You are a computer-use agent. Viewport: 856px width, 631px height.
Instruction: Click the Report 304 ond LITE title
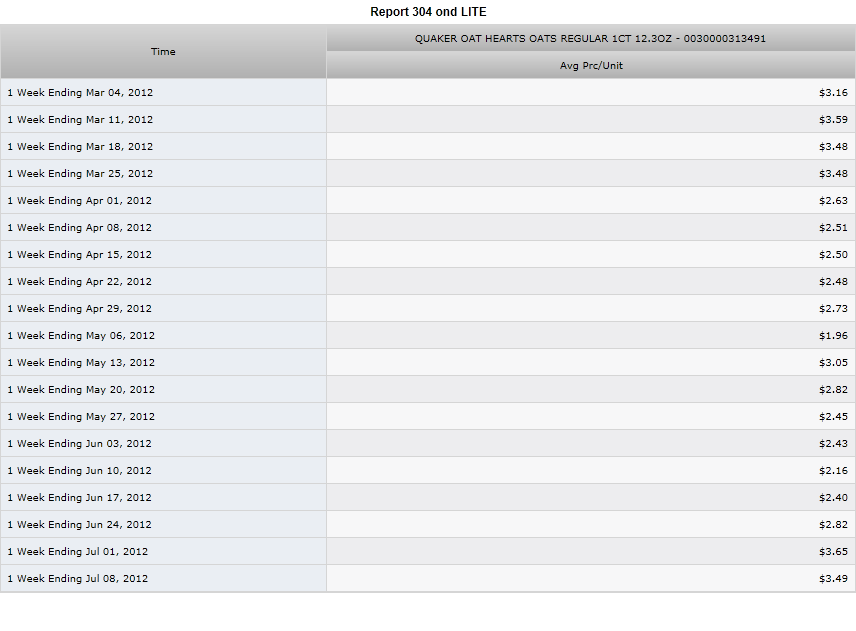tap(428, 12)
